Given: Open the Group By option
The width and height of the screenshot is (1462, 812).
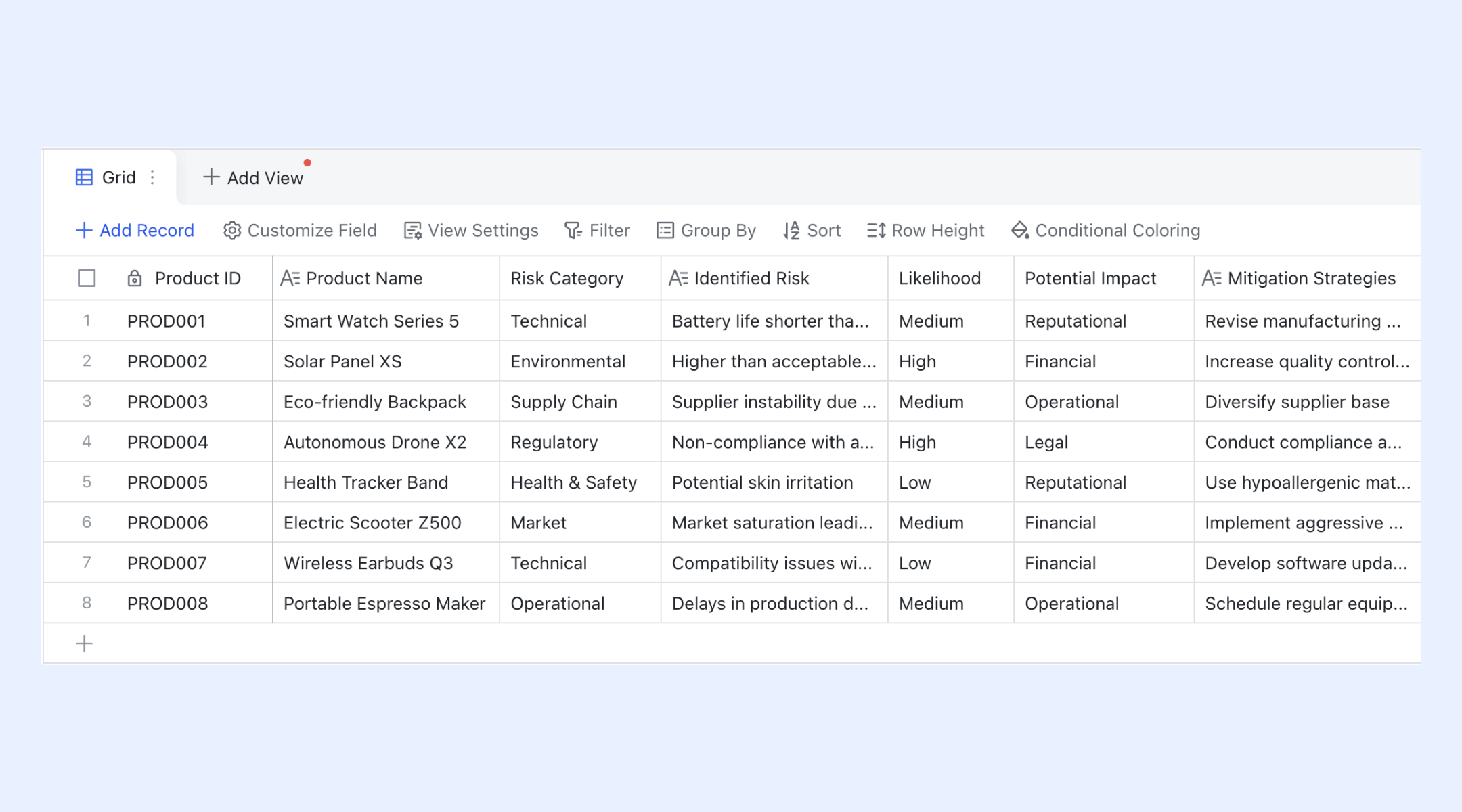Looking at the screenshot, I should tap(706, 231).
